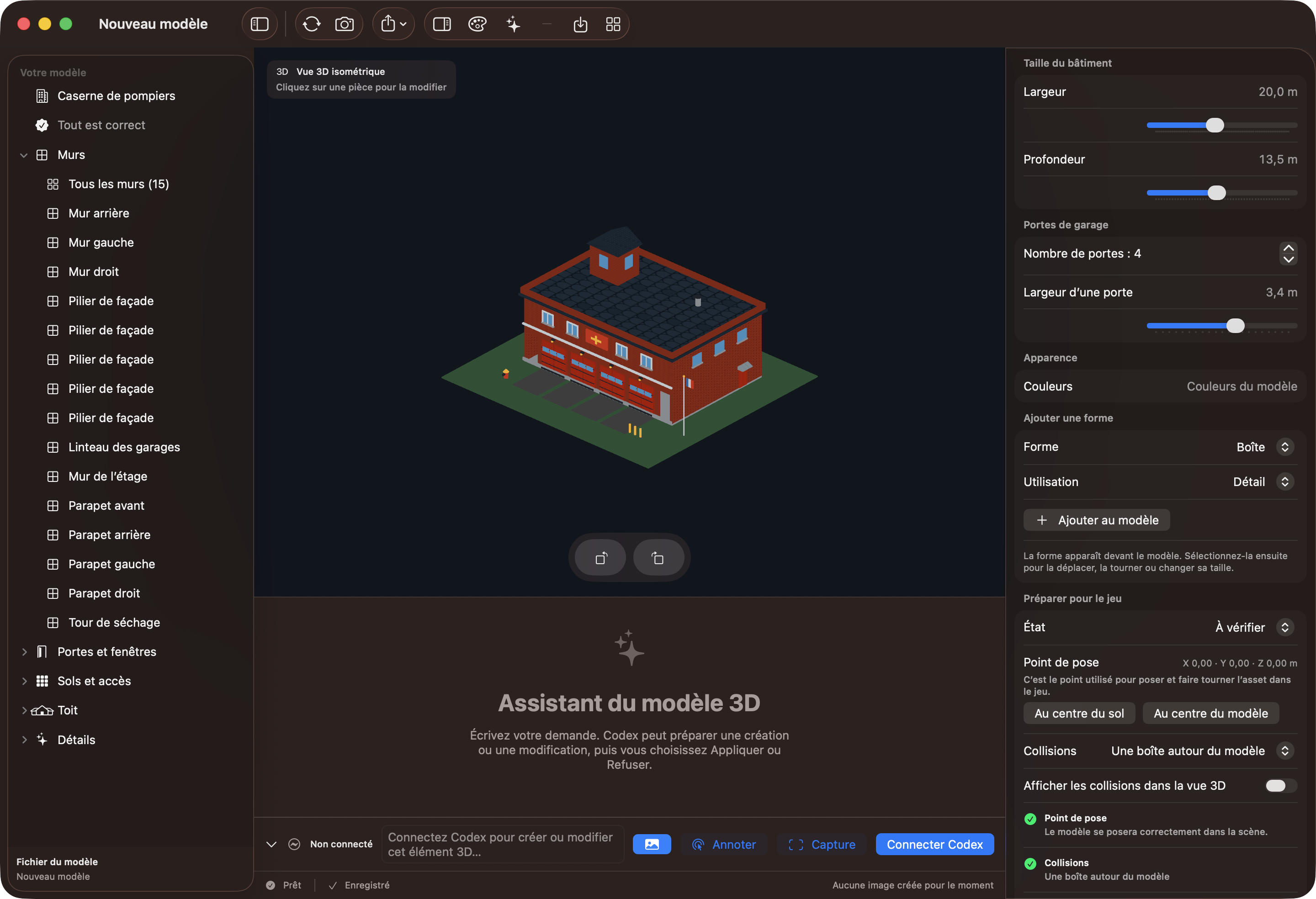Open the Collisions dropdown
The height and width of the screenshot is (899, 1316).
point(1285,750)
